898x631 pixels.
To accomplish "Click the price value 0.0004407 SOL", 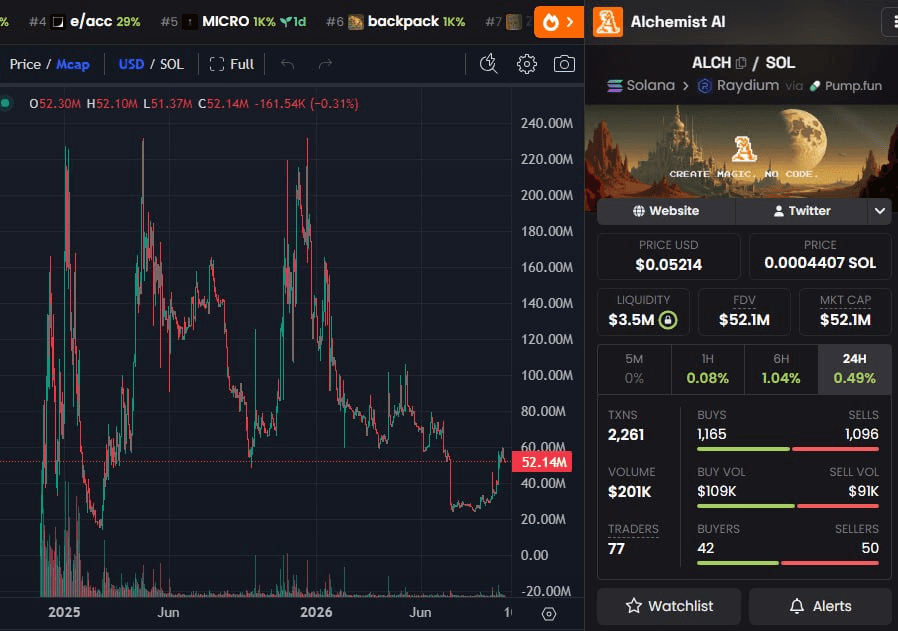I will tap(820, 263).
